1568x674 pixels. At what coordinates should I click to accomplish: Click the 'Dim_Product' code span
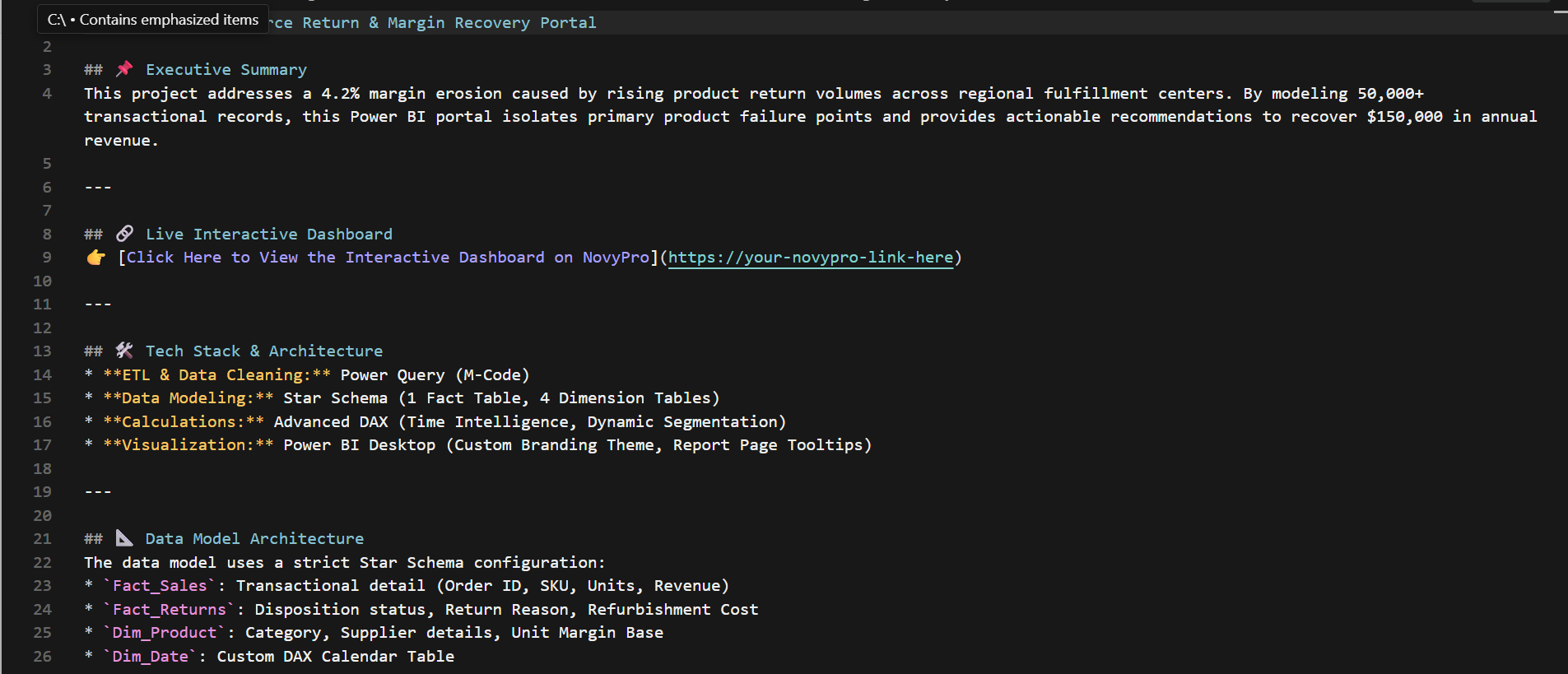[165, 633]
